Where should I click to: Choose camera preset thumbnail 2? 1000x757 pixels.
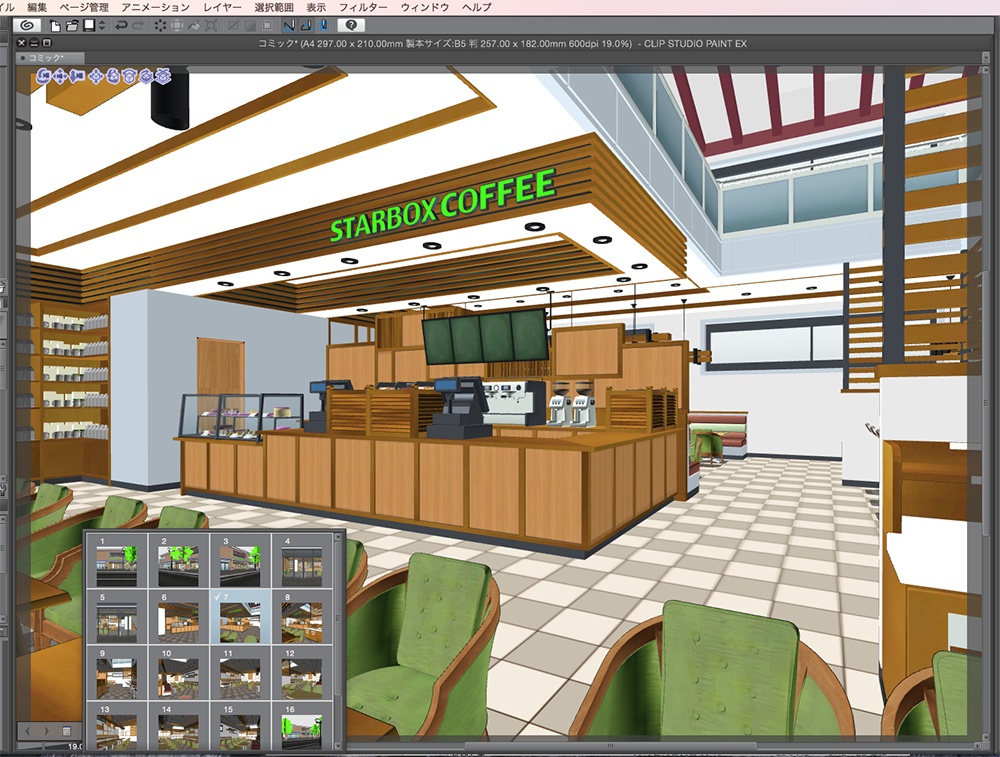tap(179, 561)
